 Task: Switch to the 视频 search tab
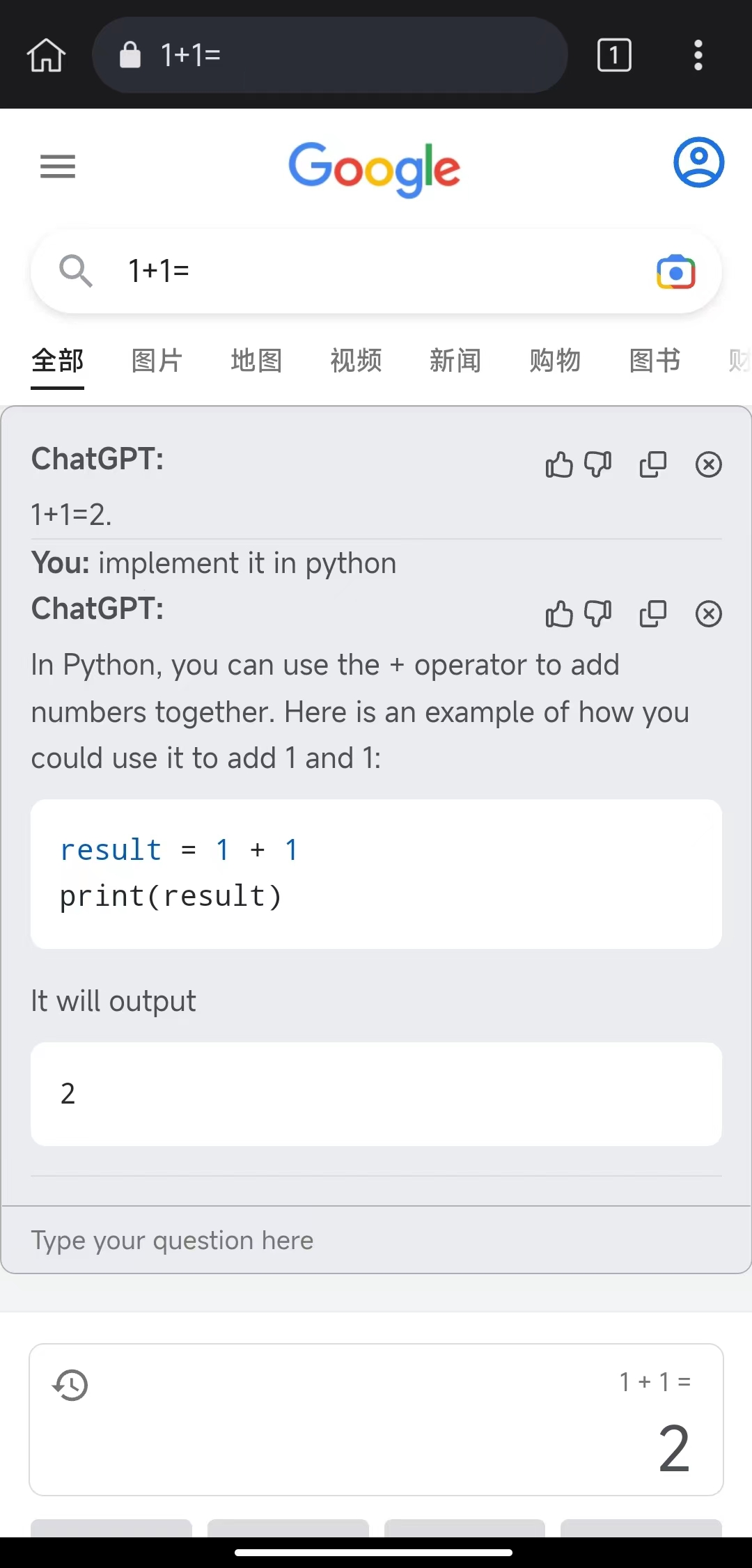[x=356, y=361]
